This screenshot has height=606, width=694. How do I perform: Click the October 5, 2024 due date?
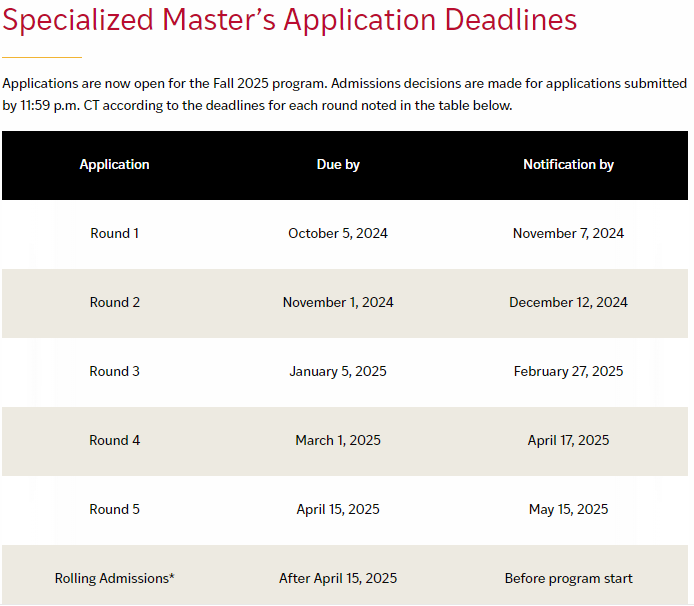(338, 233)
